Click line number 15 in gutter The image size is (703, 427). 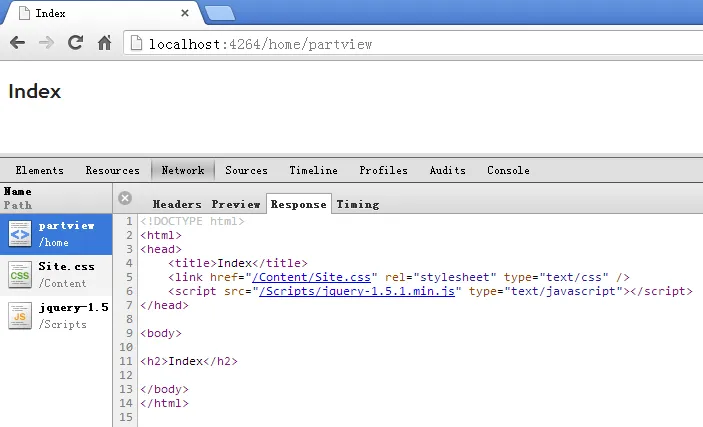pyautogui.click(x=126, y=417)
